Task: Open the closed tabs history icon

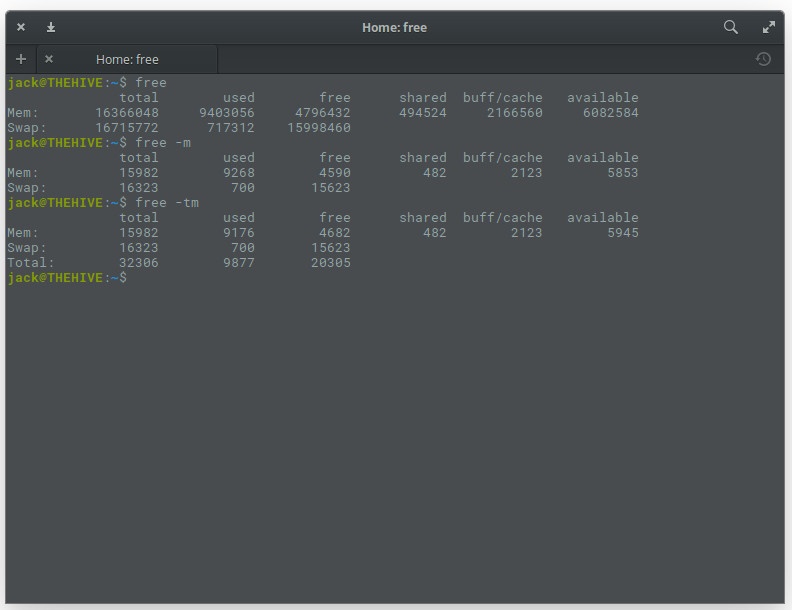Action: [763, 59]
